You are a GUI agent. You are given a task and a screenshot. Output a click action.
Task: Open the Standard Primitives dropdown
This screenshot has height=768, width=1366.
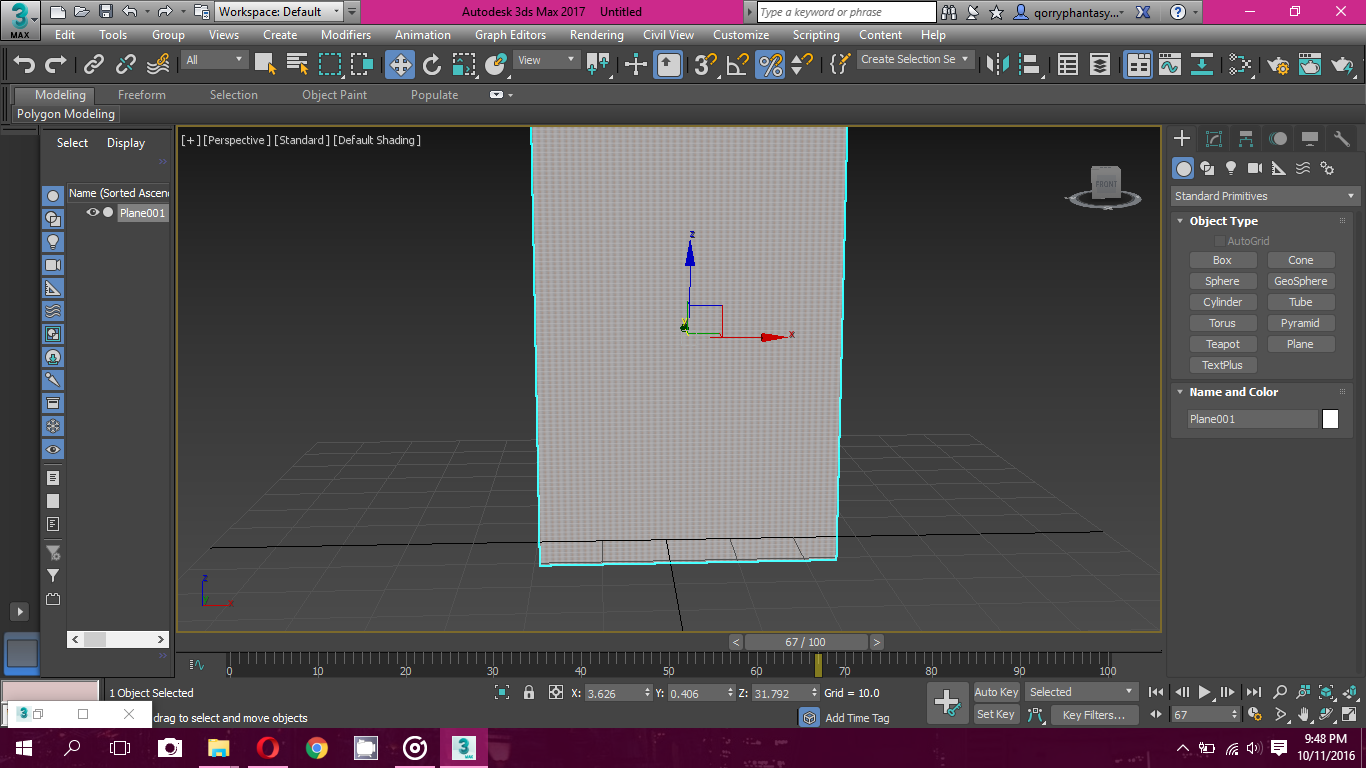[x=1264, y=195]
